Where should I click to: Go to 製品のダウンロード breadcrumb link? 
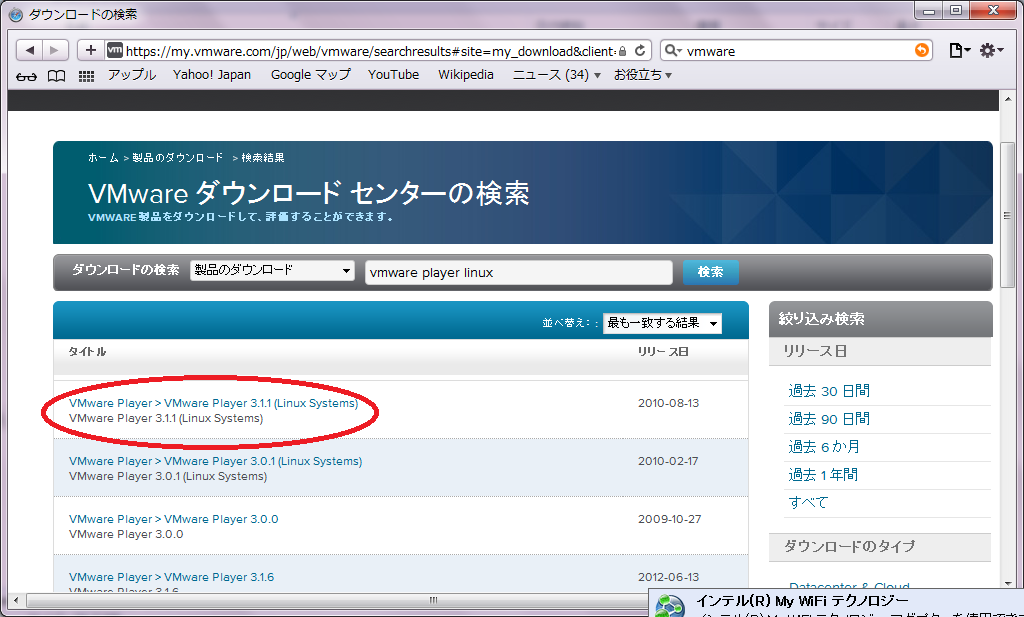point(178,158)
